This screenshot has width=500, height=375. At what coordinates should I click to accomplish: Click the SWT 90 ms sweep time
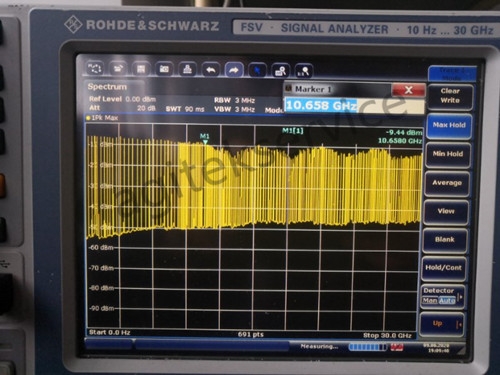(185, 109)
